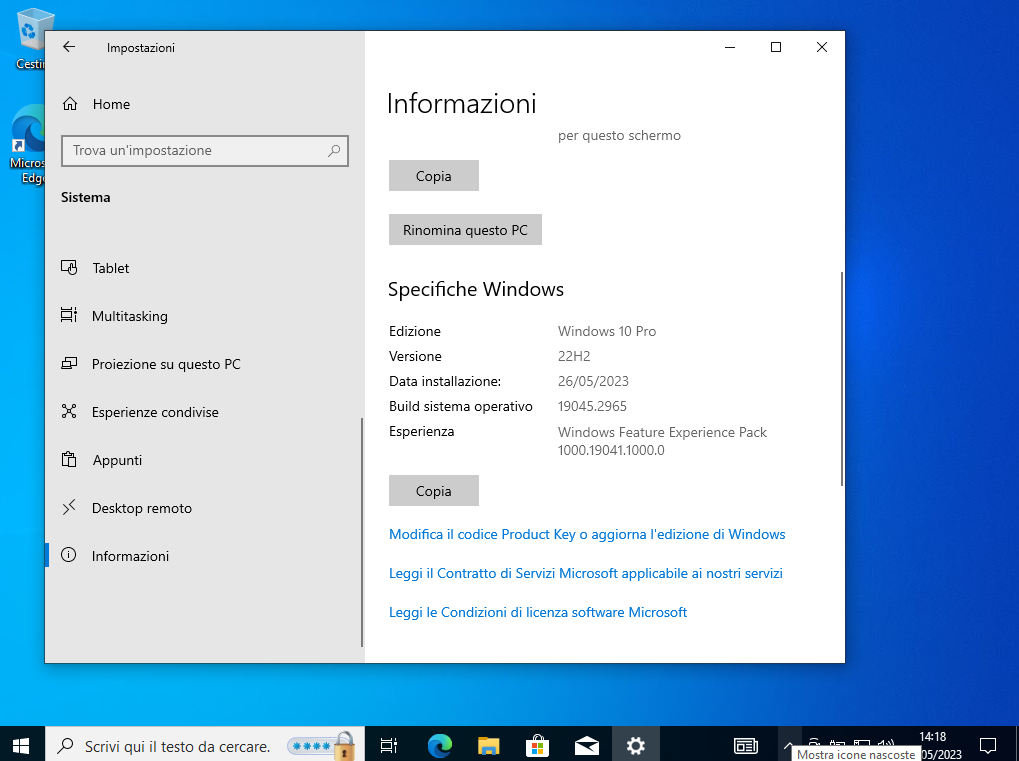Open News and interests taskbar widget
The height and width of the screenshot is (761, 1019).
[x=745, y=746]
